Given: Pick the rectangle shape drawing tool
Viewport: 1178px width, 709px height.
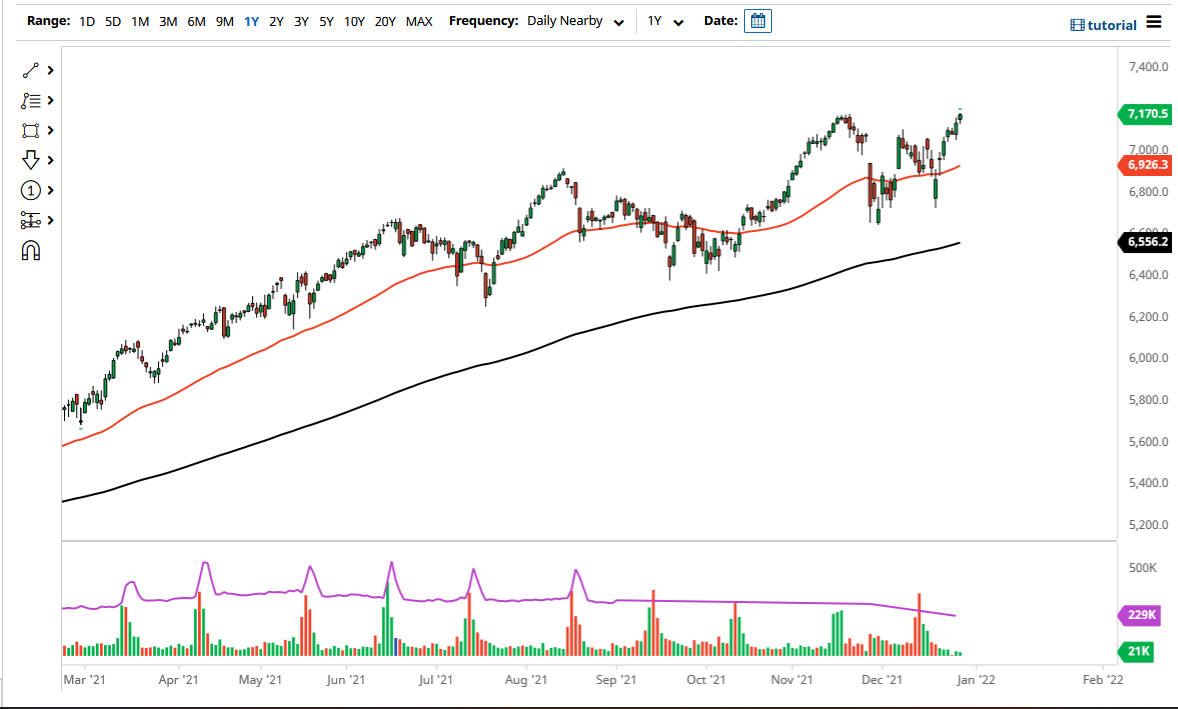Looking at the screenshot, I should click(28, 130).
